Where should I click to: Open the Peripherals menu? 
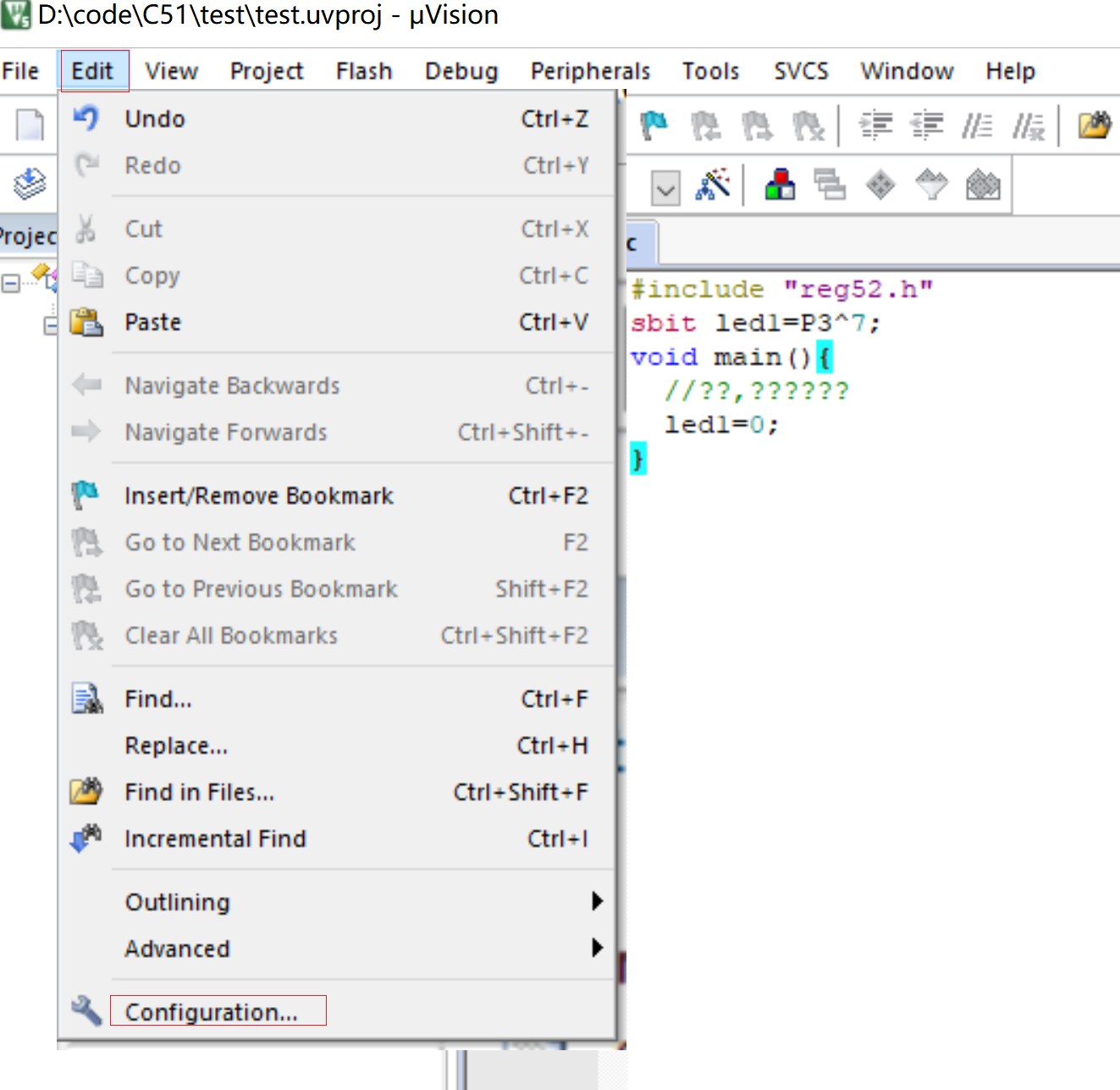[590, 71]
